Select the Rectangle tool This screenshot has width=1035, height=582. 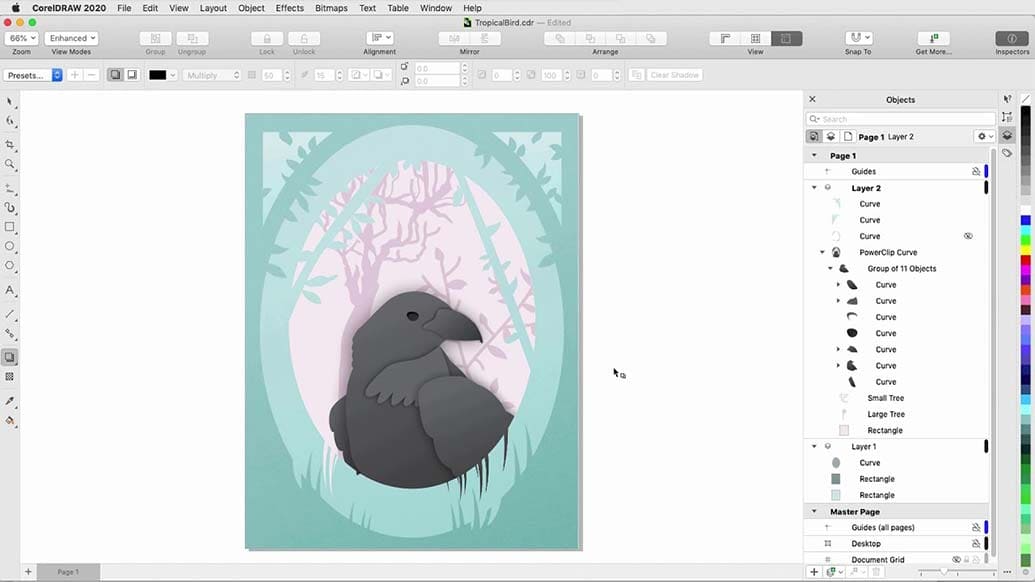10,227
